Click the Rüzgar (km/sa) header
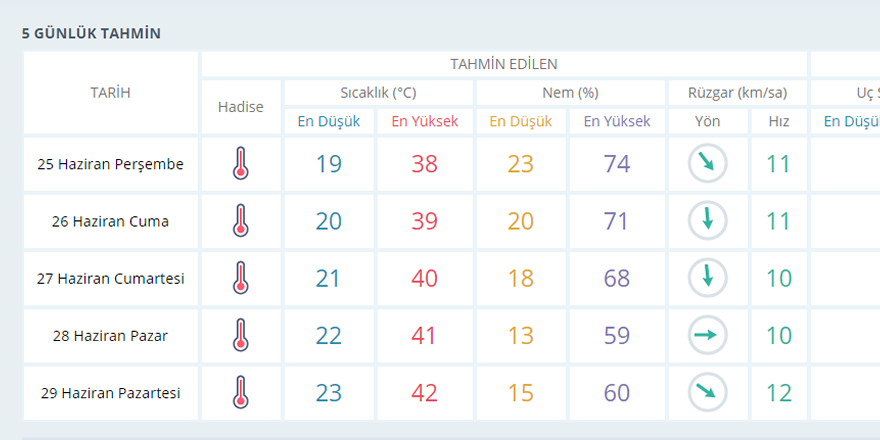The image size is (880, 440). tap(737, 93)
